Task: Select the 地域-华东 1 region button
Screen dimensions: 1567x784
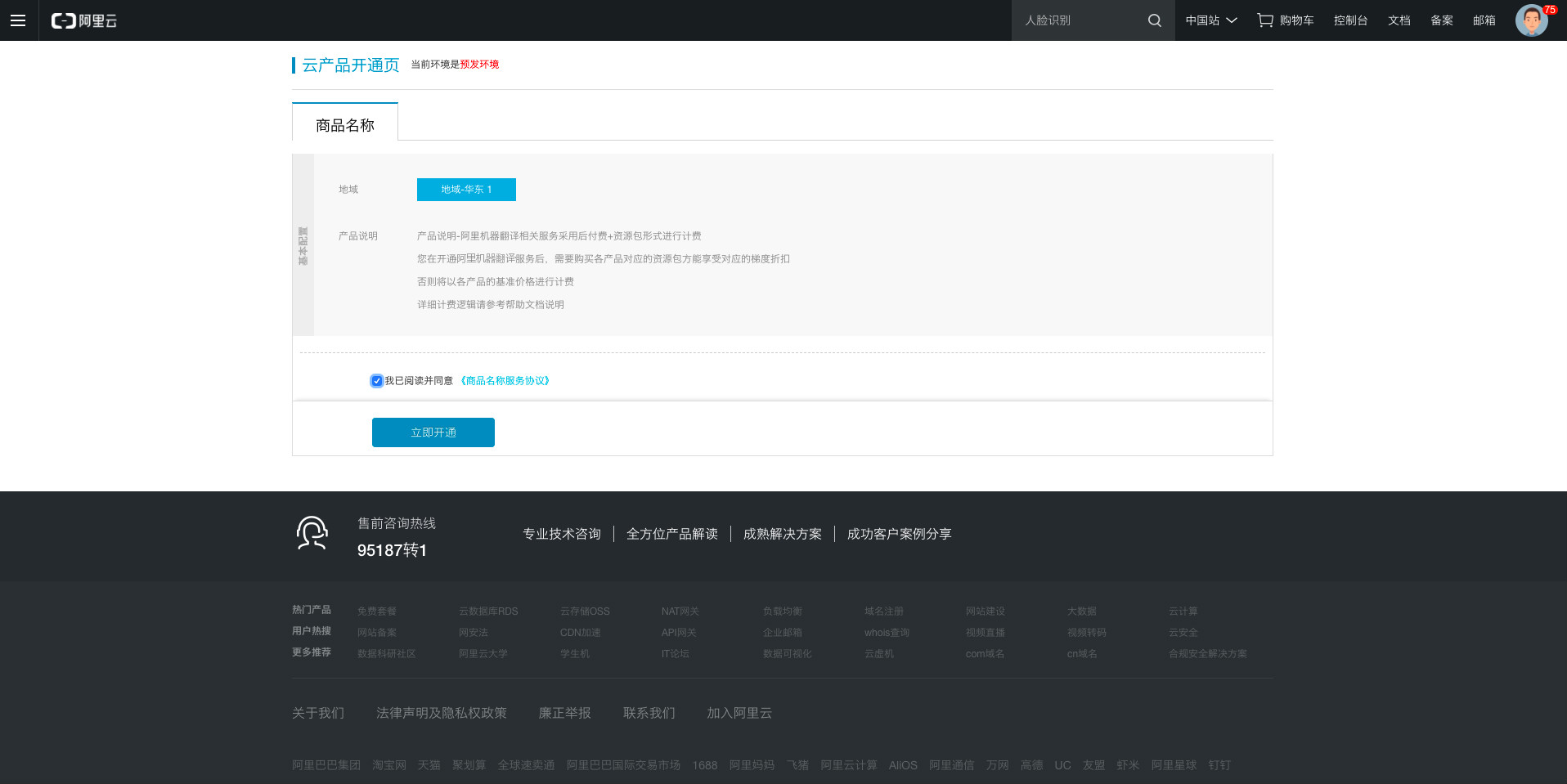Action: (x=466, y=190)
